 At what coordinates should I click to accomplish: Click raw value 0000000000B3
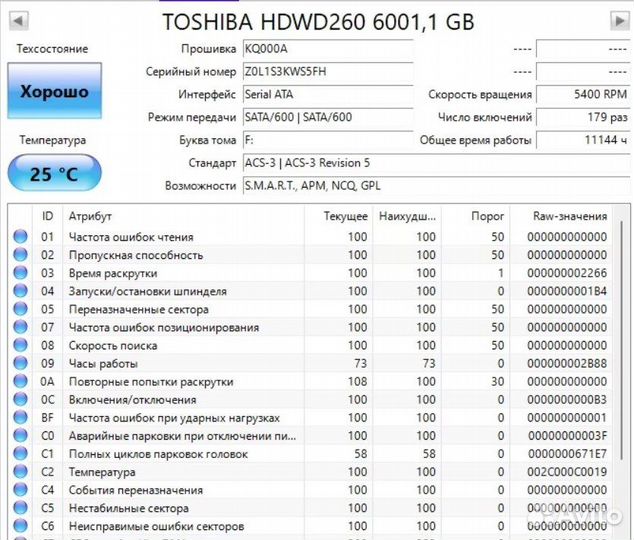[567, 400]
